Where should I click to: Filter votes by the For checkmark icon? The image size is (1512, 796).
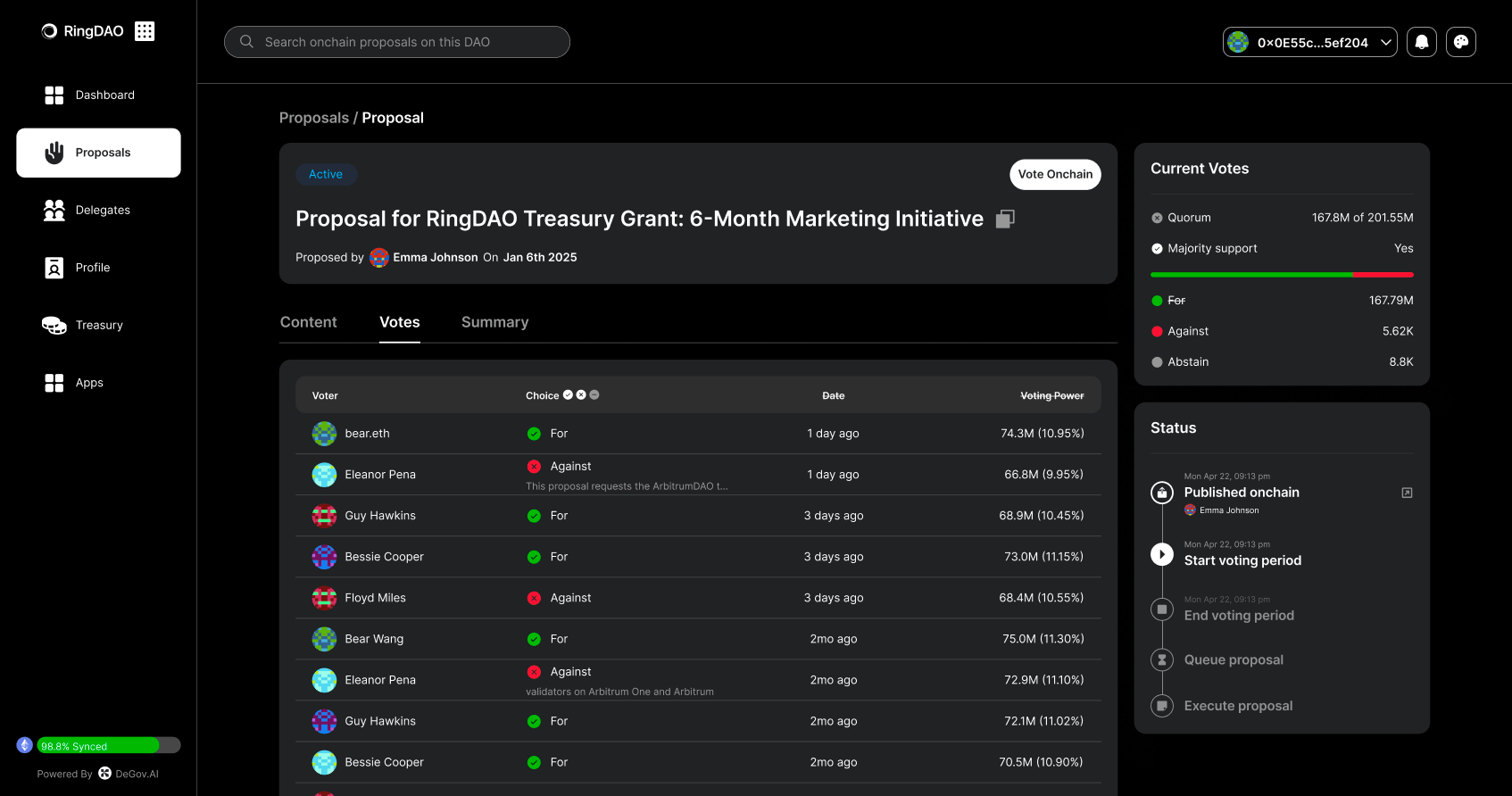pos(568,394)
